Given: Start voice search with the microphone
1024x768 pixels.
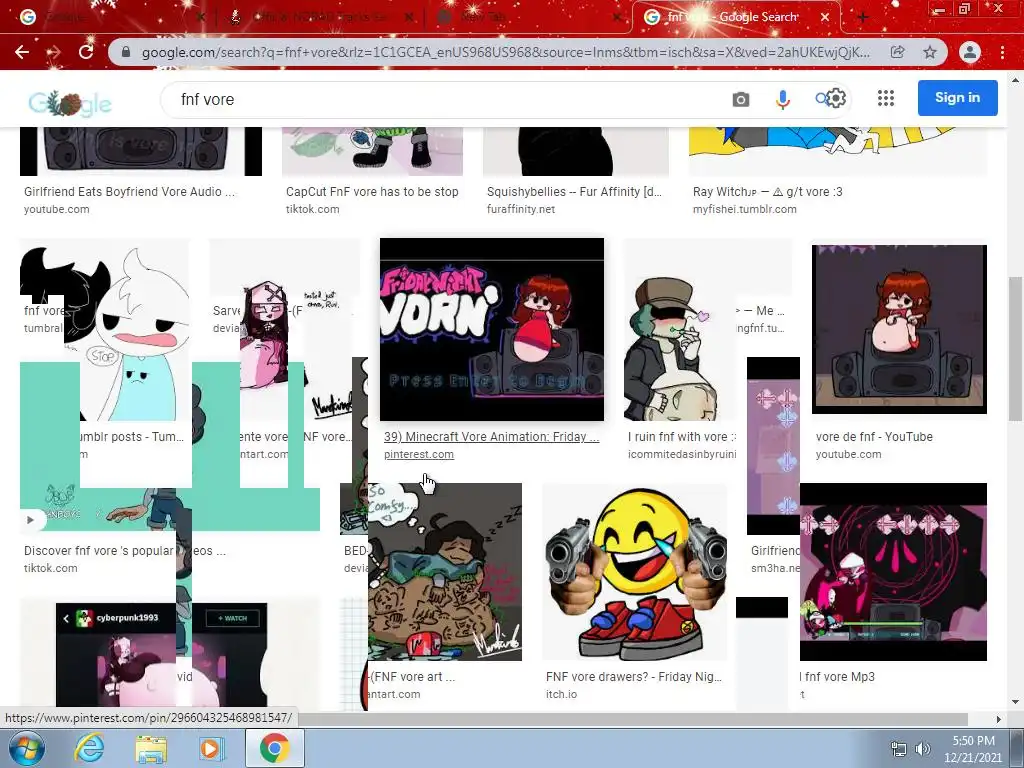Looking at the screenshot, I should [x=782, y=99].
